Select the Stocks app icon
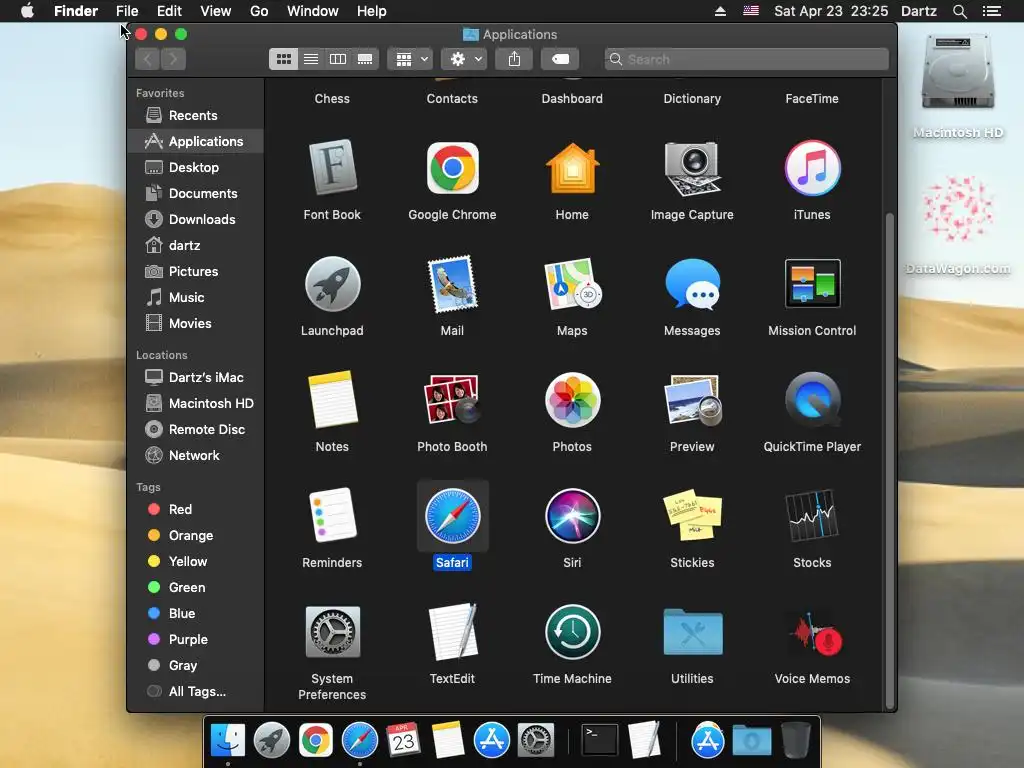 click(x=812, y=516)
